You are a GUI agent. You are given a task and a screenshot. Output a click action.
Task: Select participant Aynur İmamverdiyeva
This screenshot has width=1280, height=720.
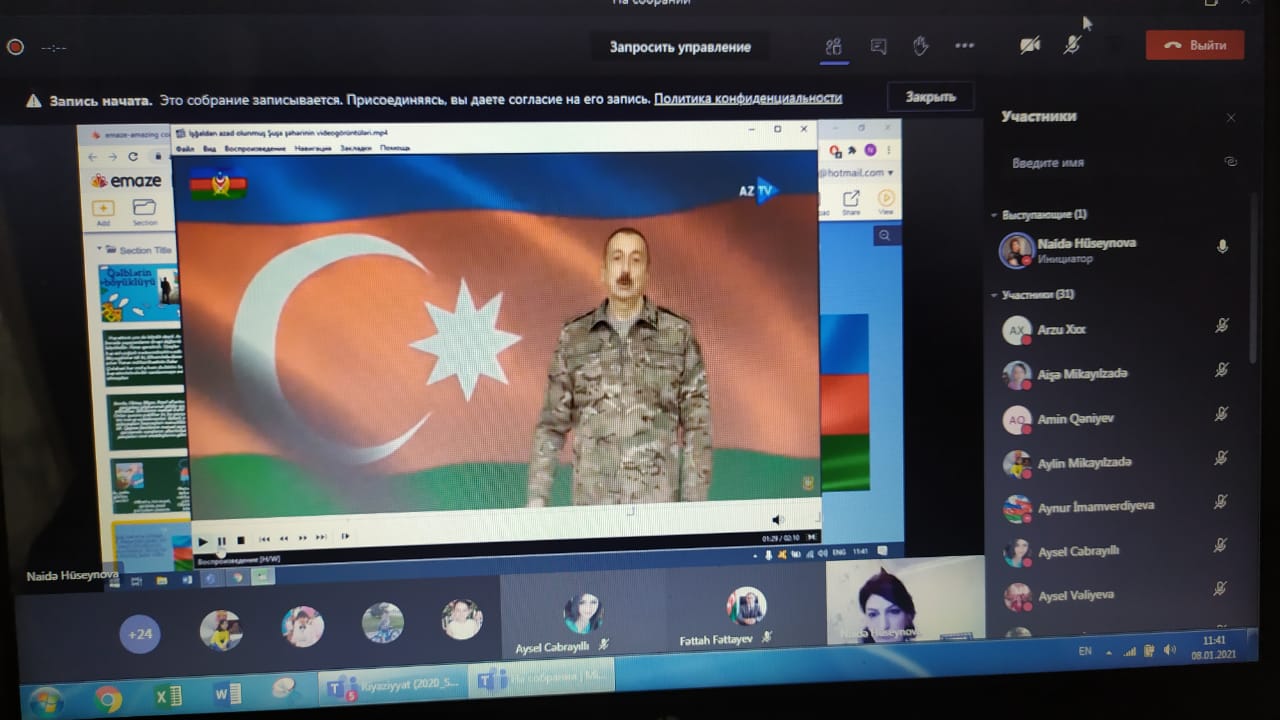1115,507
